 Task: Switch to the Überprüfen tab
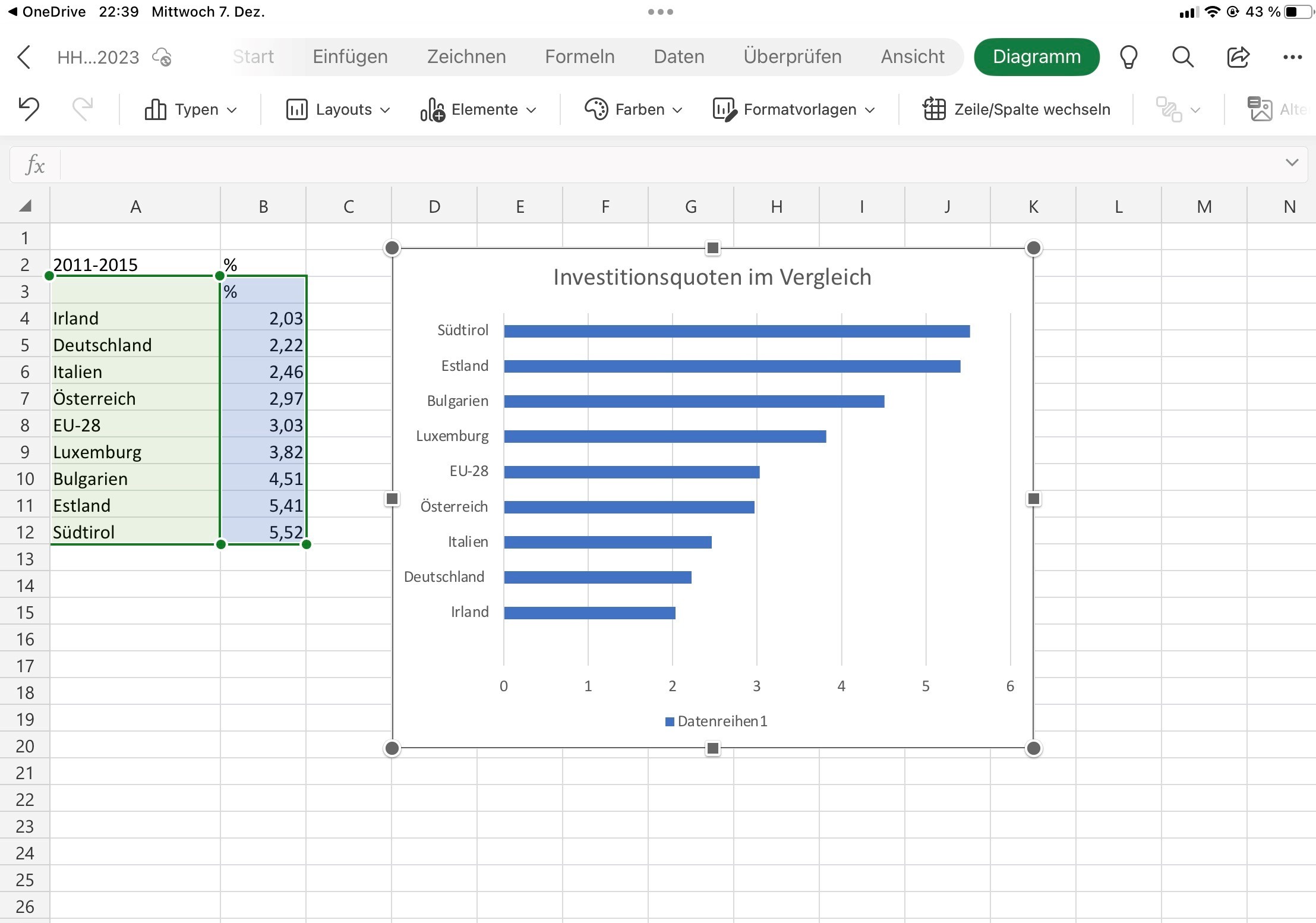[793, 56]
